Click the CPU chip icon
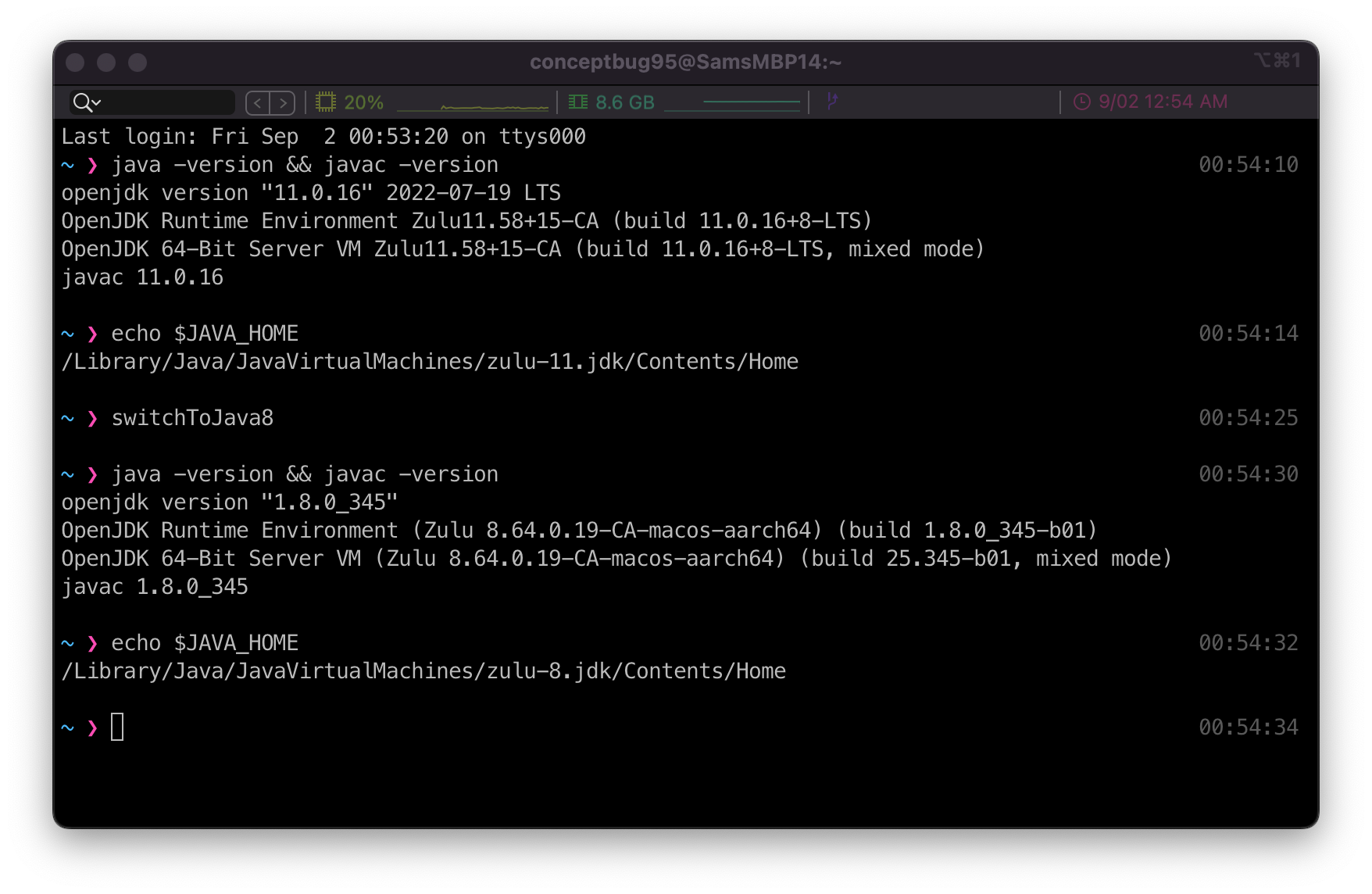1372x894 pixels. point(326,102)
